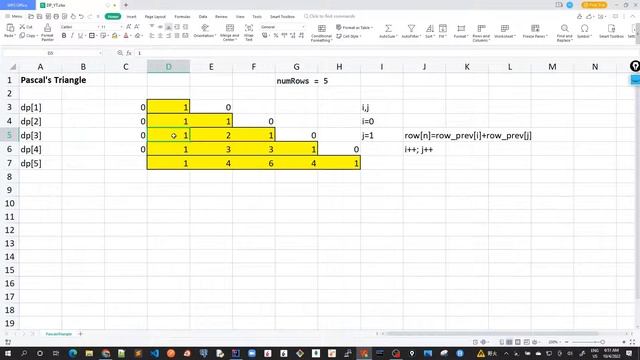The width and height of the screenshot is (640, 360).
Task: Click the Select All corner triangle
Action: (x=13, y=67)
